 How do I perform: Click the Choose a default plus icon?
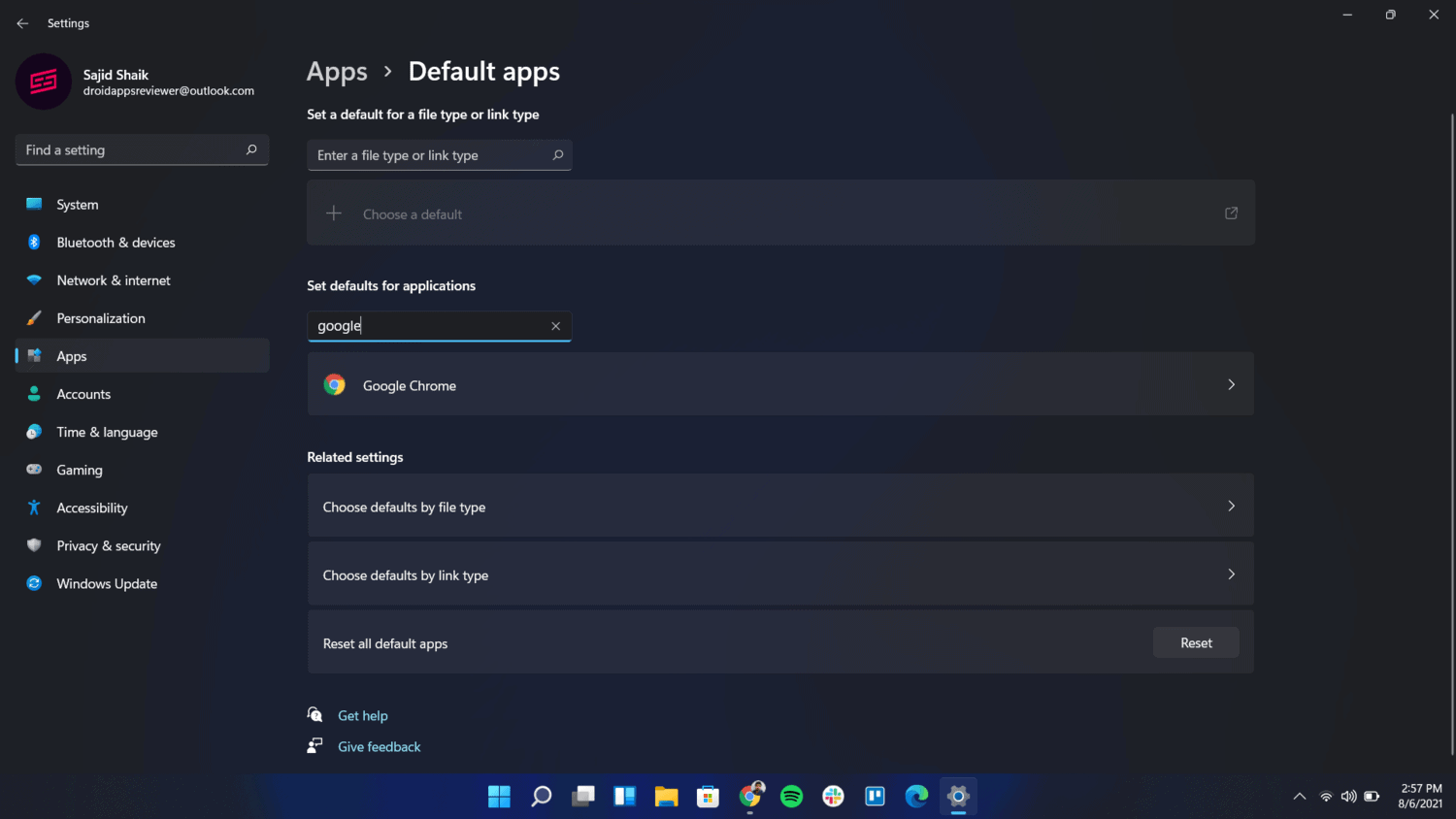[x=334, y=213]
